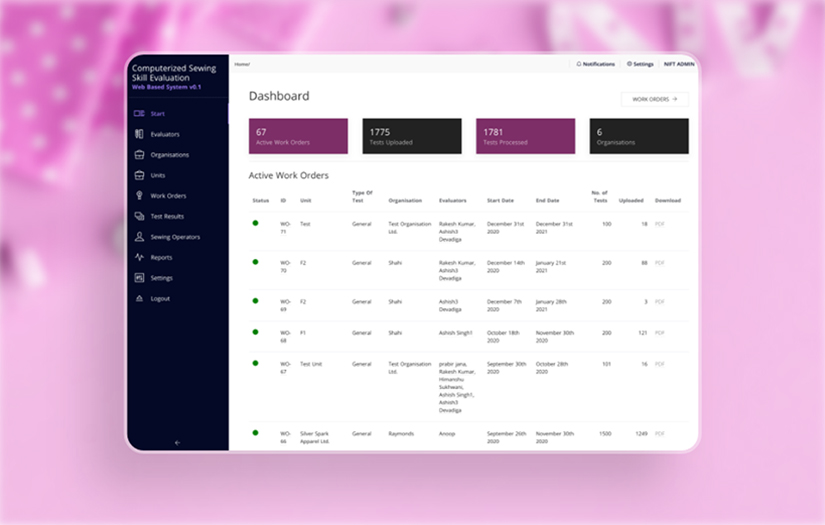
Task: Click the green status dot for WO-70
Action: tap(255, 262)
